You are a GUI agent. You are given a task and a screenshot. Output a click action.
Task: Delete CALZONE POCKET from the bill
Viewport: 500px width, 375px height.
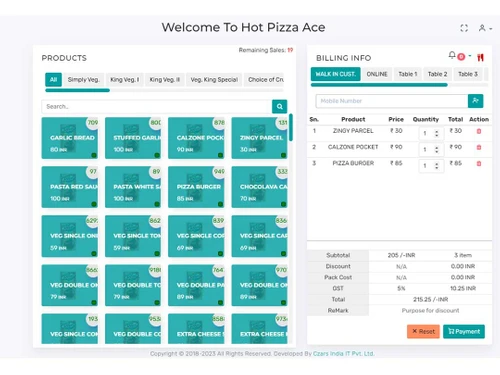[479, 147]
